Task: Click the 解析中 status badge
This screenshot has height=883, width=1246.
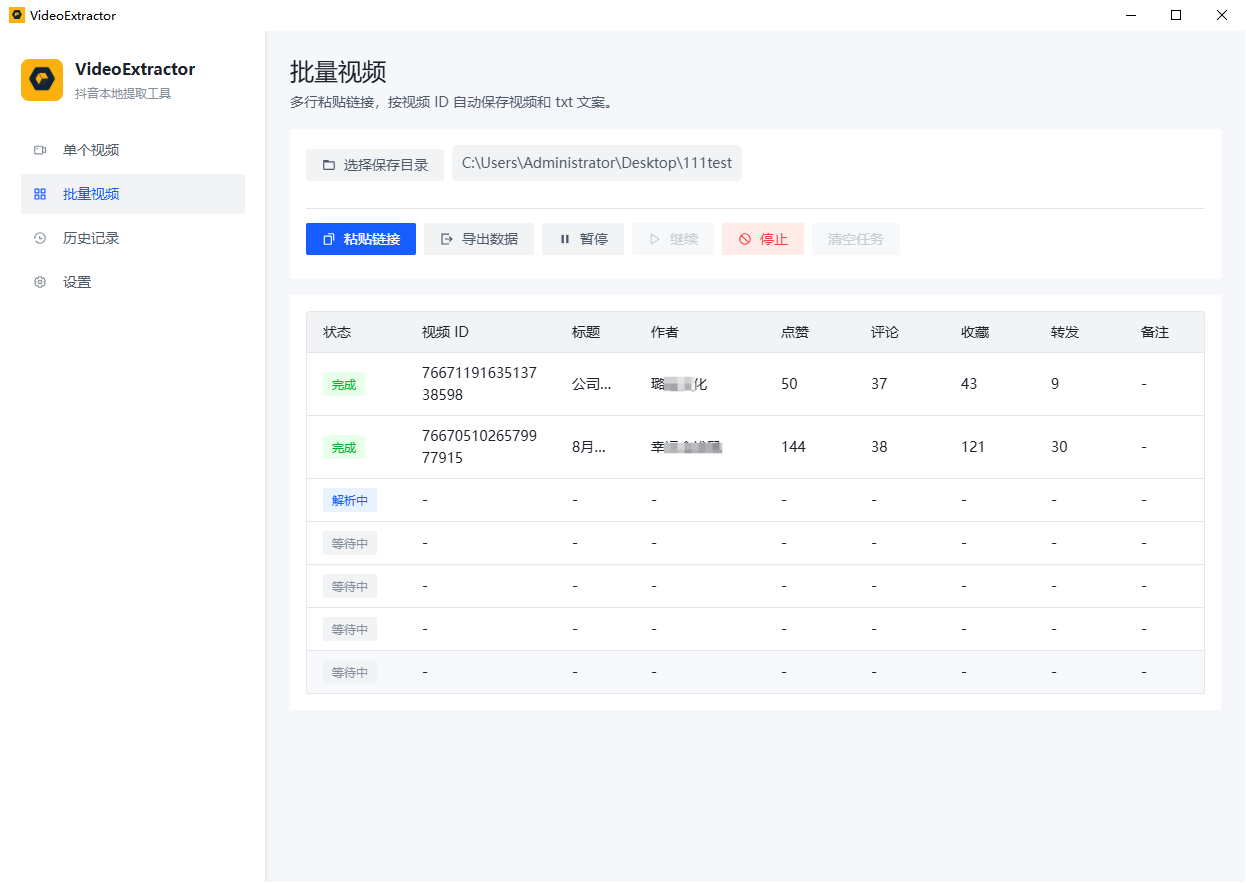Action: point(350,500)
